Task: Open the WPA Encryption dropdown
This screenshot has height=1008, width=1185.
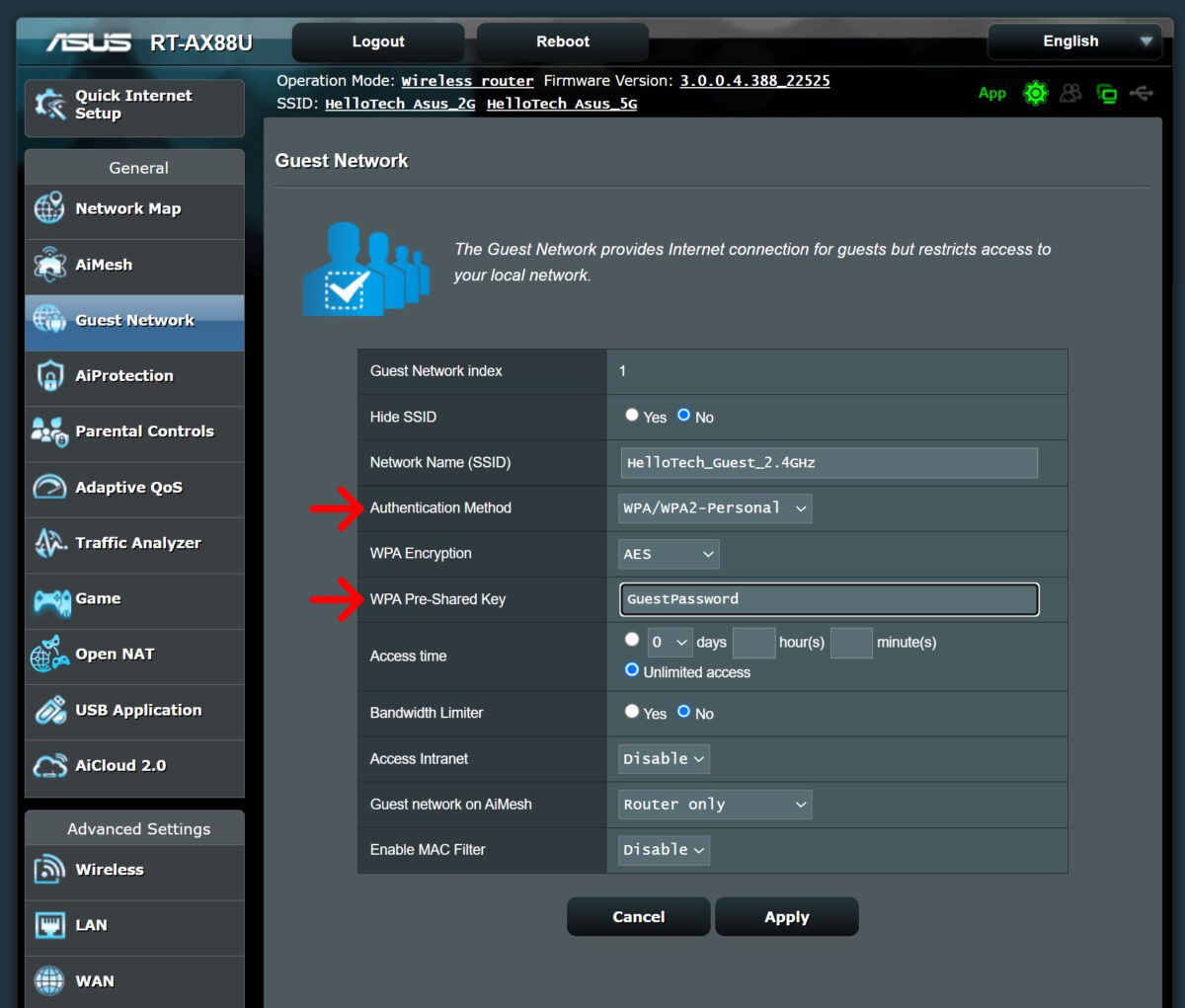Action: pyautogui.click(x=668, y=554)
